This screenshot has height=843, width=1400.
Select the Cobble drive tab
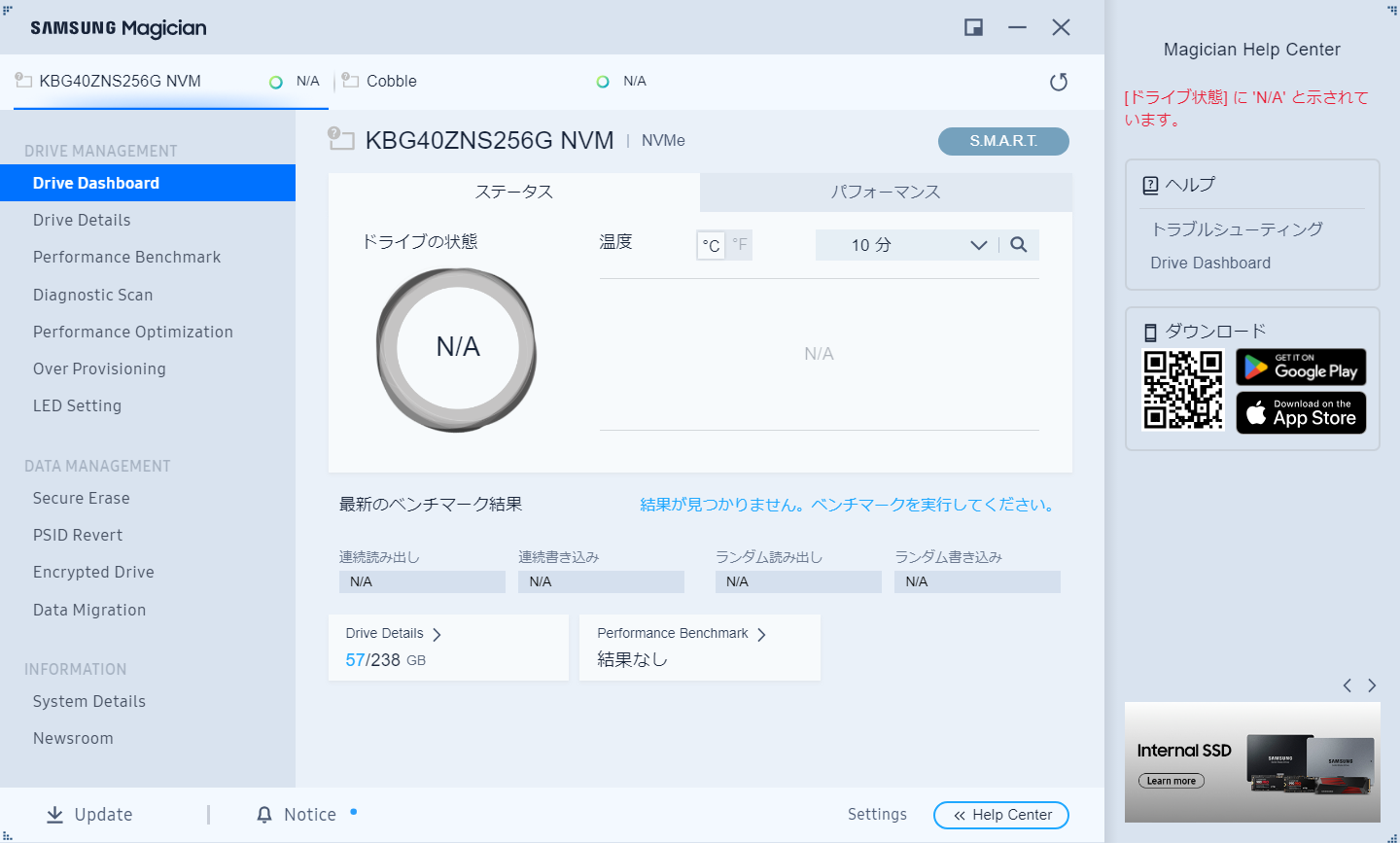tap(390, 81)
